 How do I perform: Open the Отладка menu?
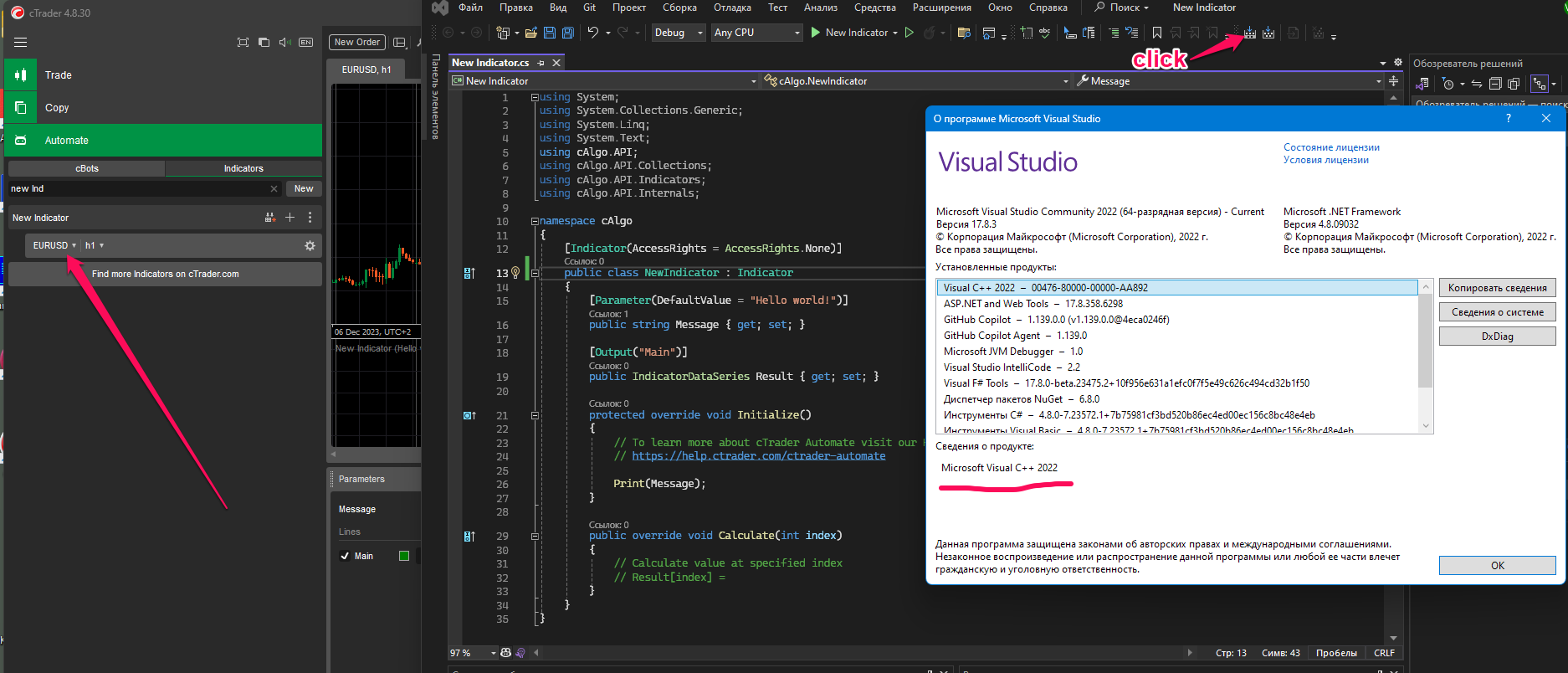point(732,8)
